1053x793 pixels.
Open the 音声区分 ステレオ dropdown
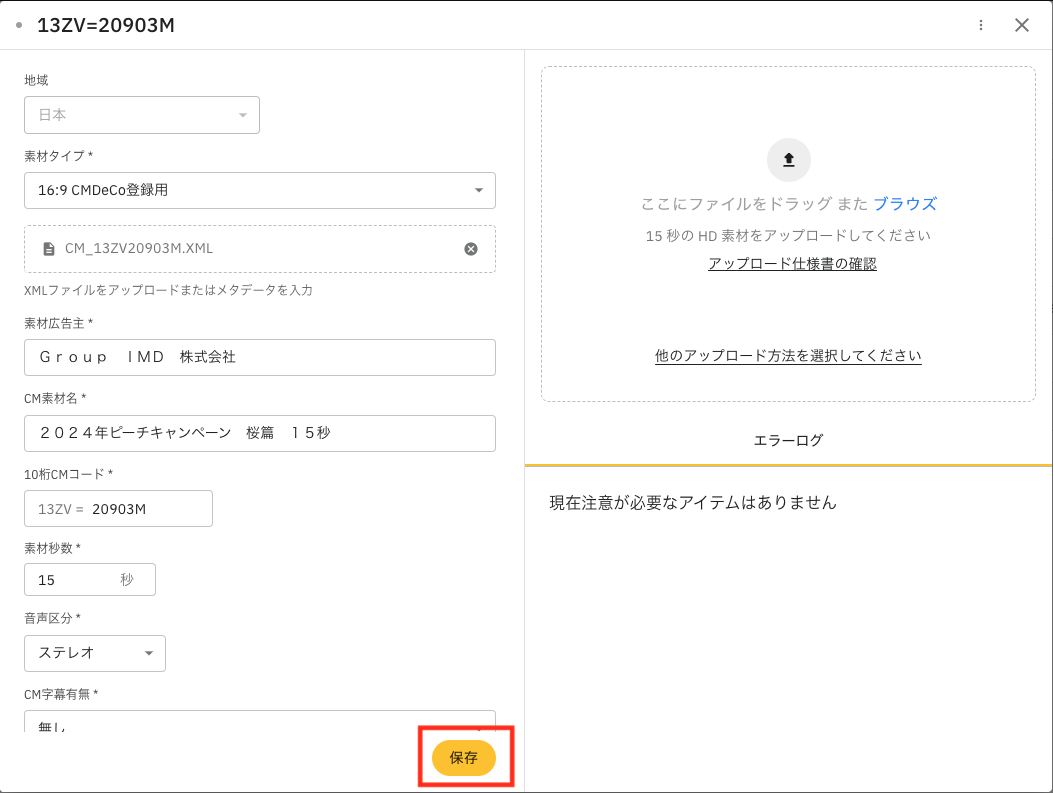(x=95, y=653)
